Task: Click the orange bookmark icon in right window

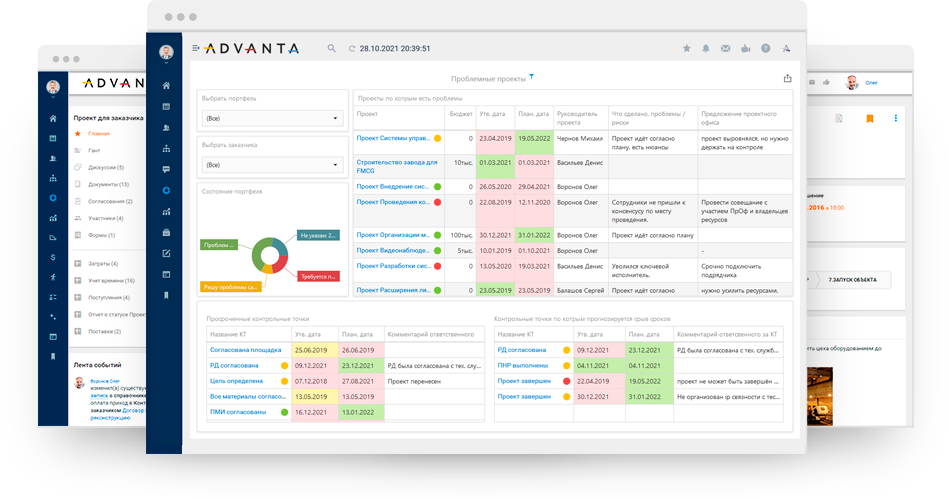Action: pos(870,119)
